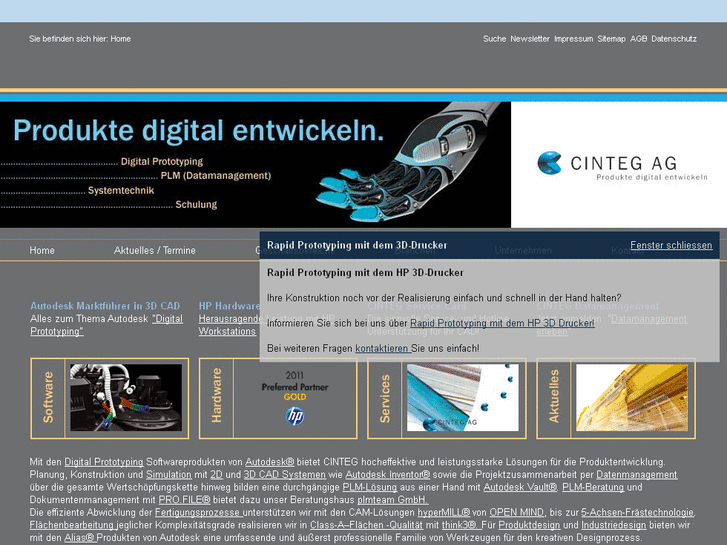Image resolution: width=727 pixels, height=545 pixels.
Task: Open the 5-Achsen-Frästechnologie link
Action: click(x=638, y=513)
